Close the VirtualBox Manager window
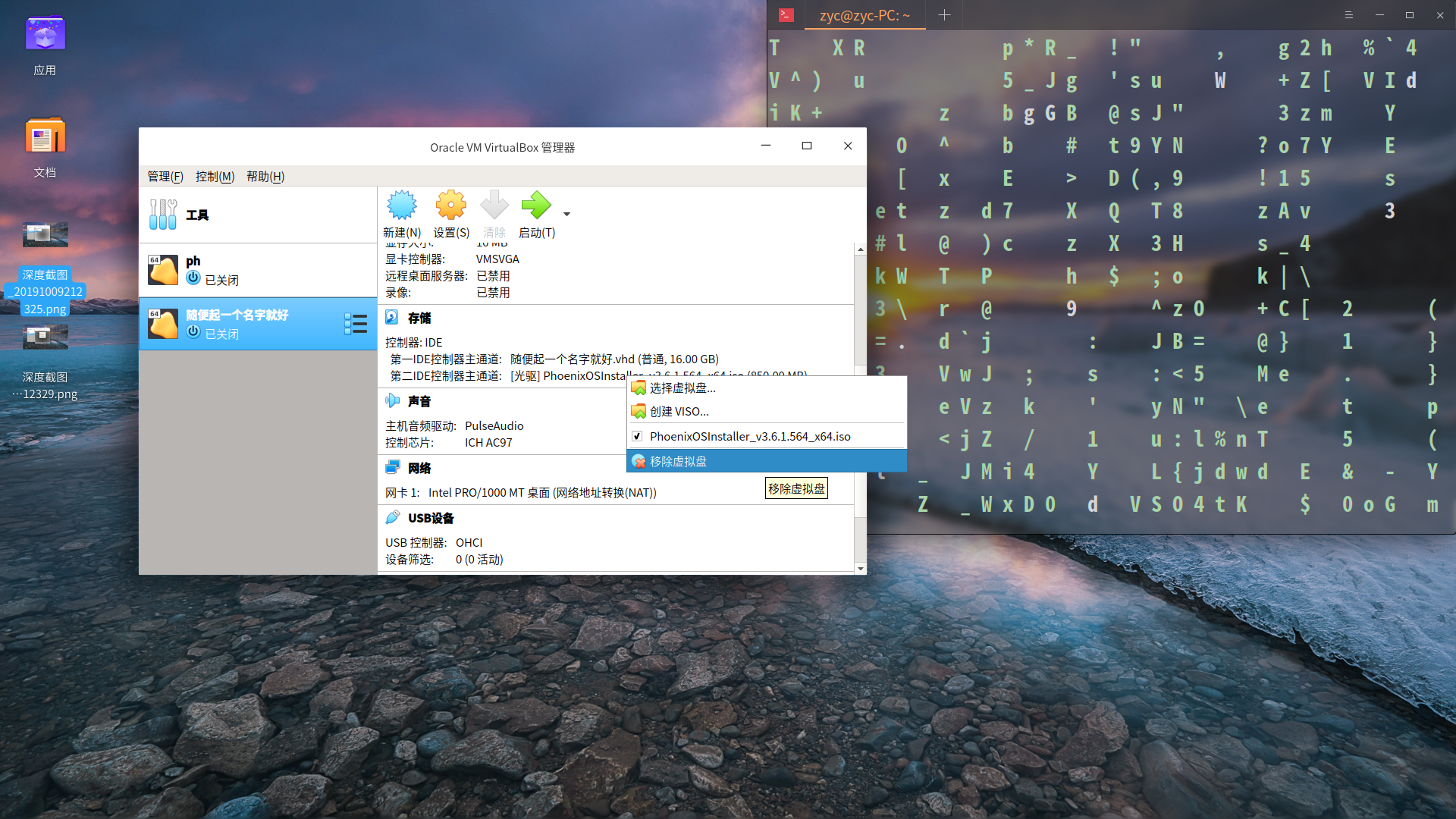The width and height of the screenshot is (1456, 819). 848,146
